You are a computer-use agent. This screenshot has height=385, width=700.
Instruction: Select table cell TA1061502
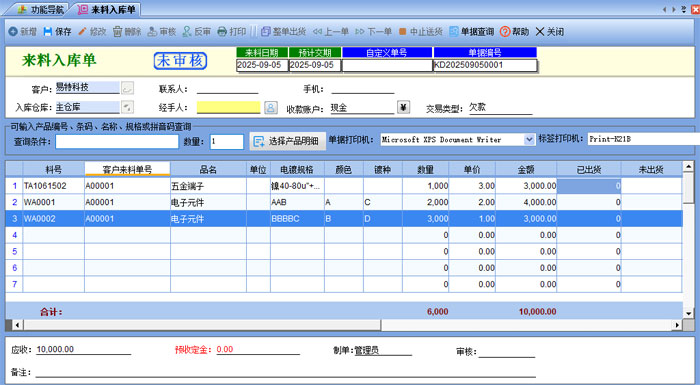point(54,186)
